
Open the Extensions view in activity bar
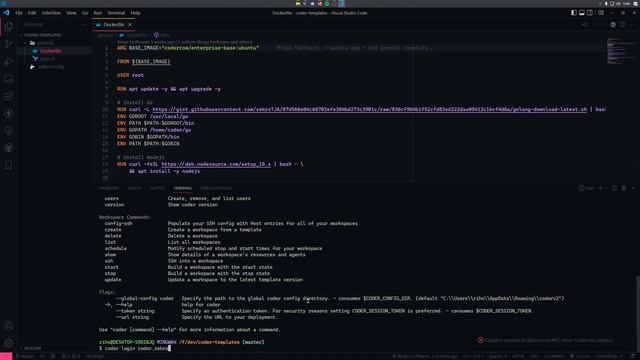pyautogui.click(x=9, y=96)
